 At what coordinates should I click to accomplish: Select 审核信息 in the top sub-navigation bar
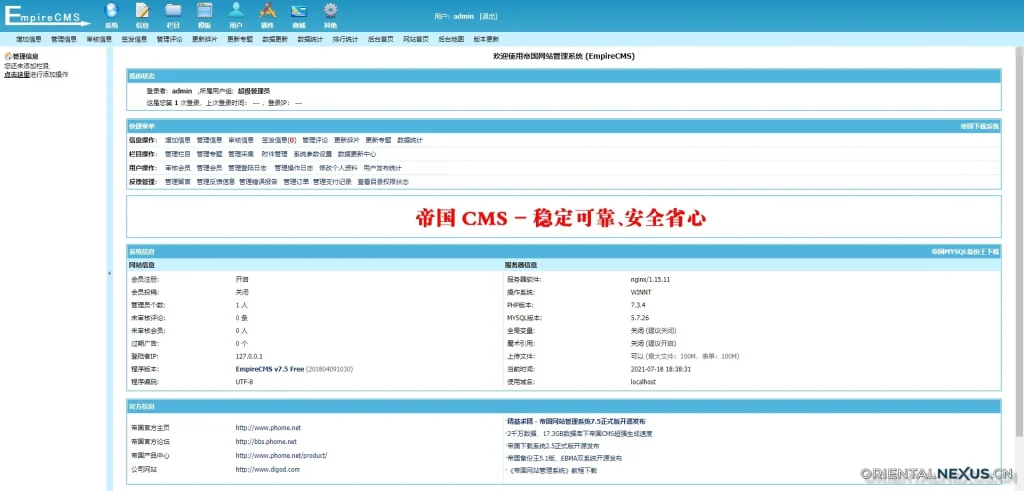pyautogui.click(x=99, y=39)
